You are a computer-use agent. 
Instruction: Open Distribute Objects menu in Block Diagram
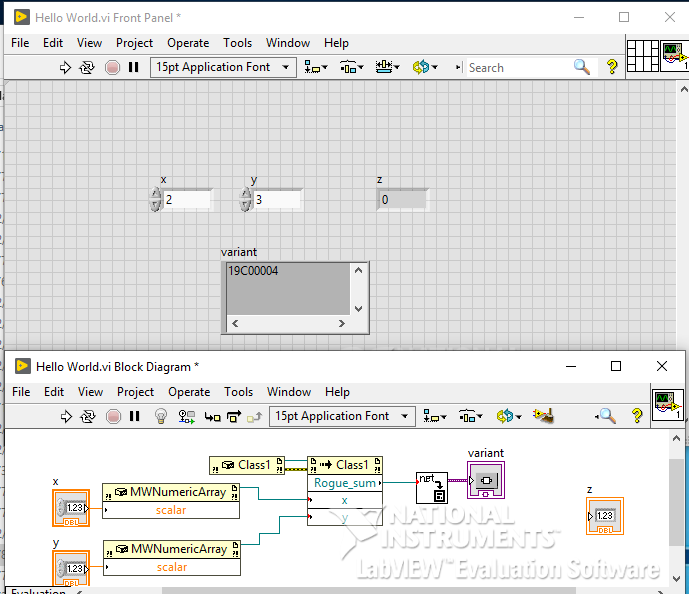click(471, 416)
